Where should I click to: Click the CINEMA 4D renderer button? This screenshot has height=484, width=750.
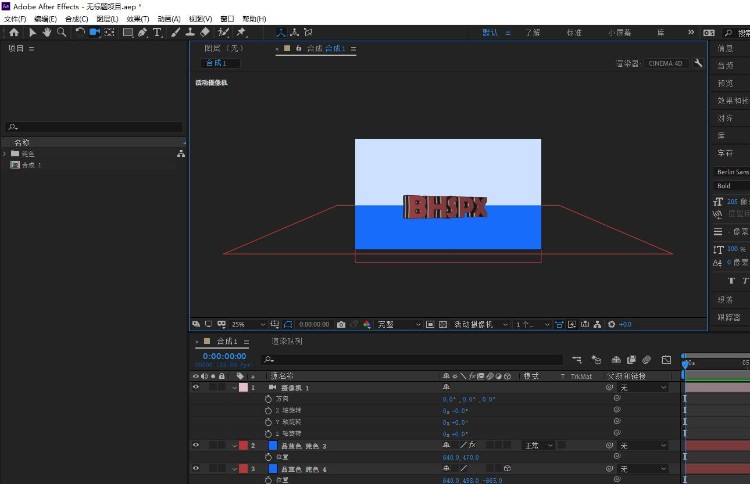coord(666,63)
